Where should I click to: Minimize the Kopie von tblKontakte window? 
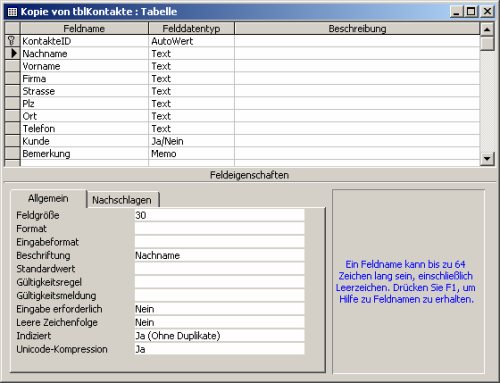456,12
